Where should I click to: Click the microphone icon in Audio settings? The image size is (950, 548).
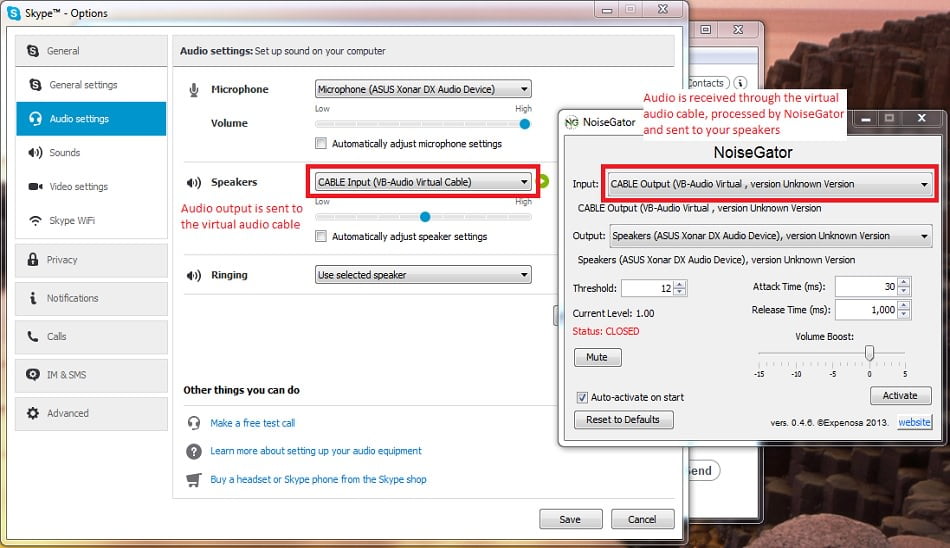pyautogui.click(x=194, y=90)
